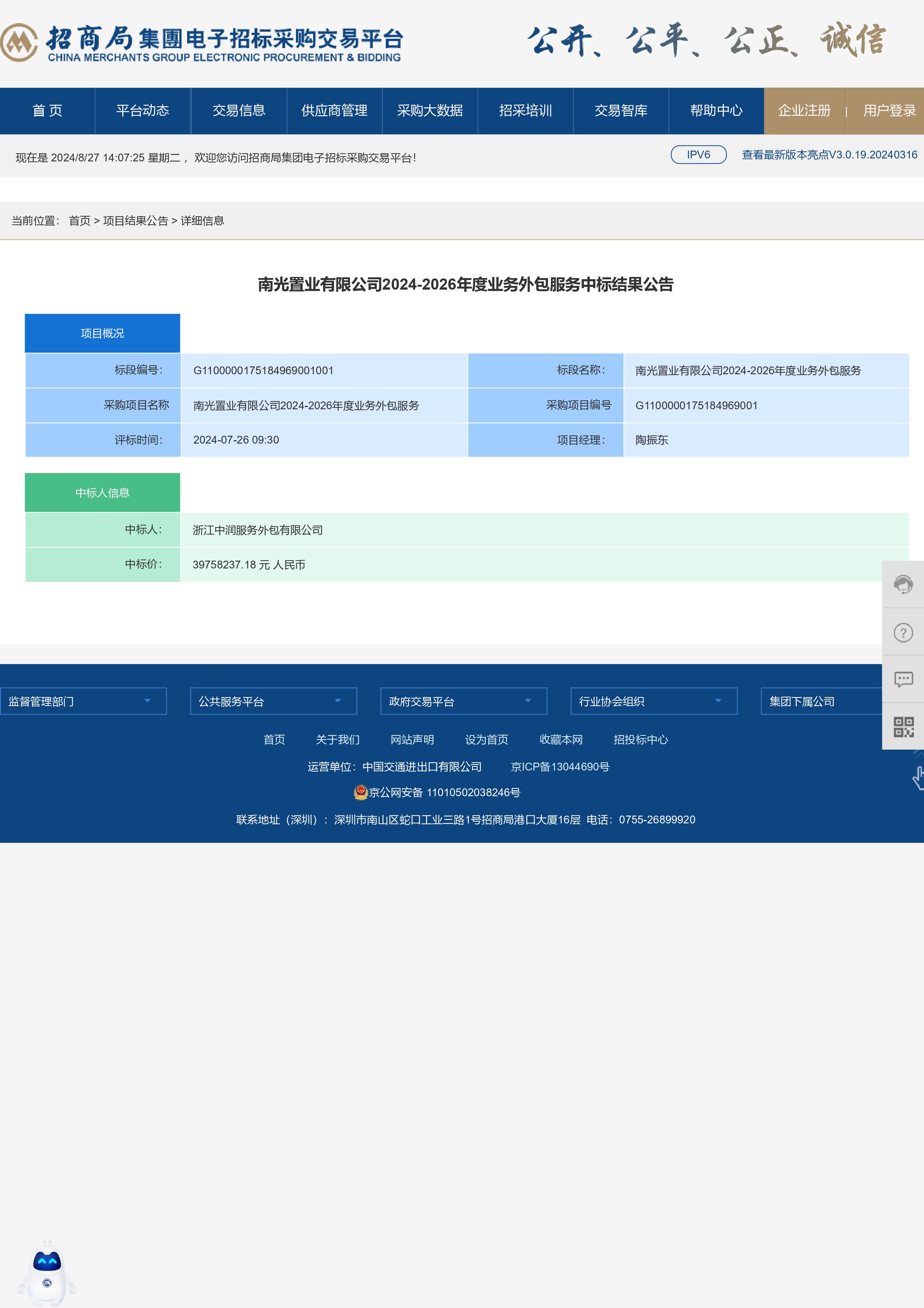The height and width of the screenshot is (1308, 924).
Task: Click the police badge icon in footer
Action: pyautogui.click(x=360, y=792)
